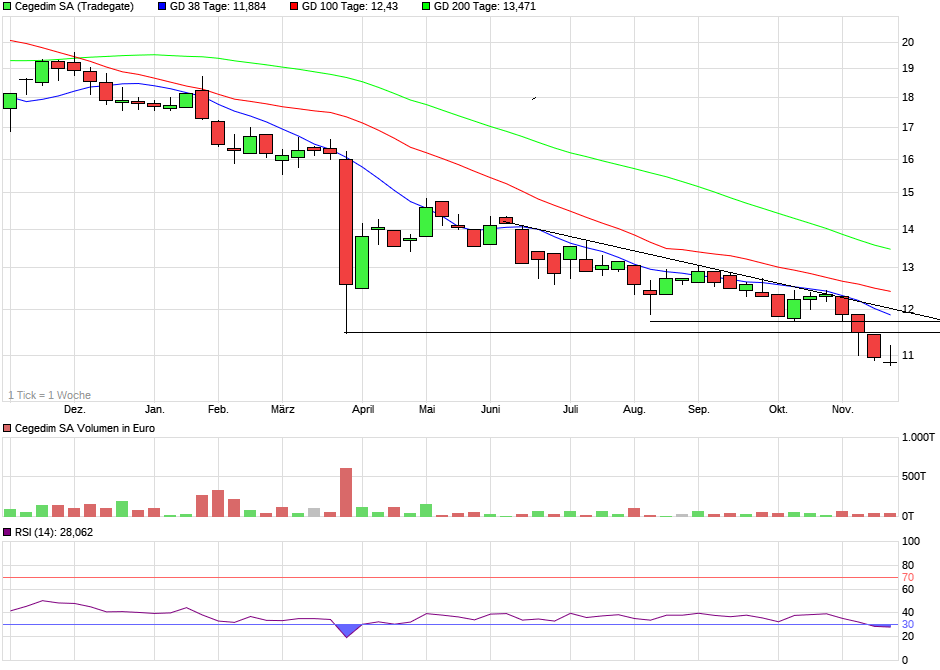940x670 pixels.
Task: Click the price axis value 12
Action: [908, 309]
